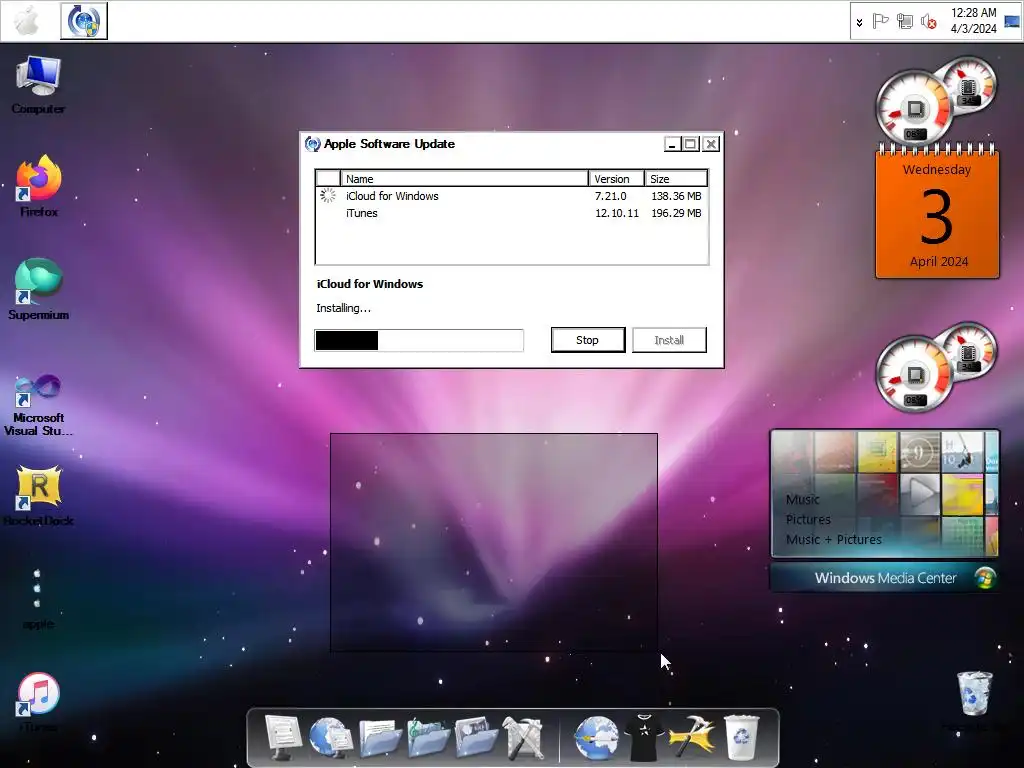Close the Apple Software Update window
This screenshot has width=1024, height=768.
click(711, 144)
